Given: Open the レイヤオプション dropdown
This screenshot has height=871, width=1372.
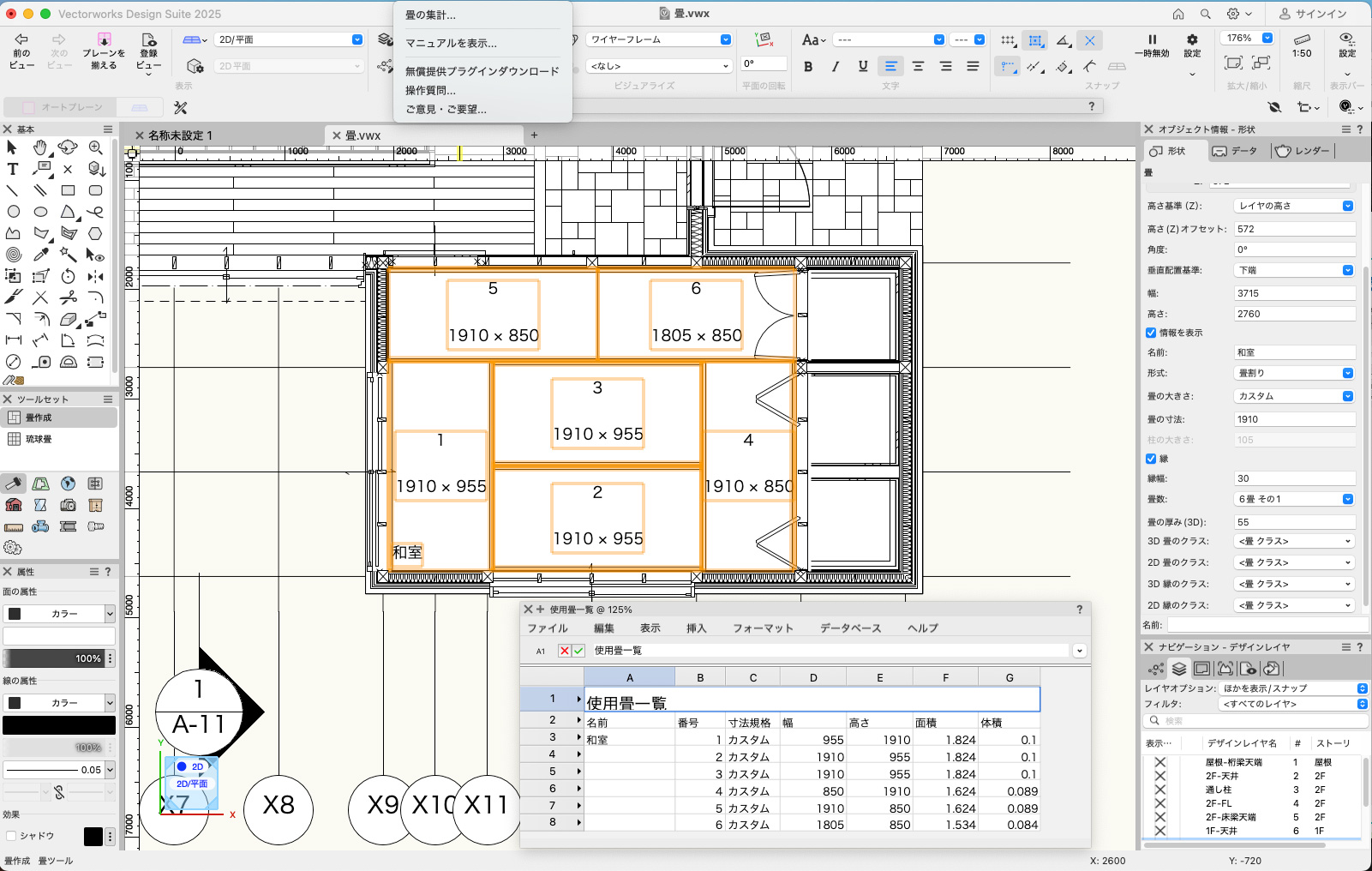Looking at the screenshot, I should (x=1294, y=688).
